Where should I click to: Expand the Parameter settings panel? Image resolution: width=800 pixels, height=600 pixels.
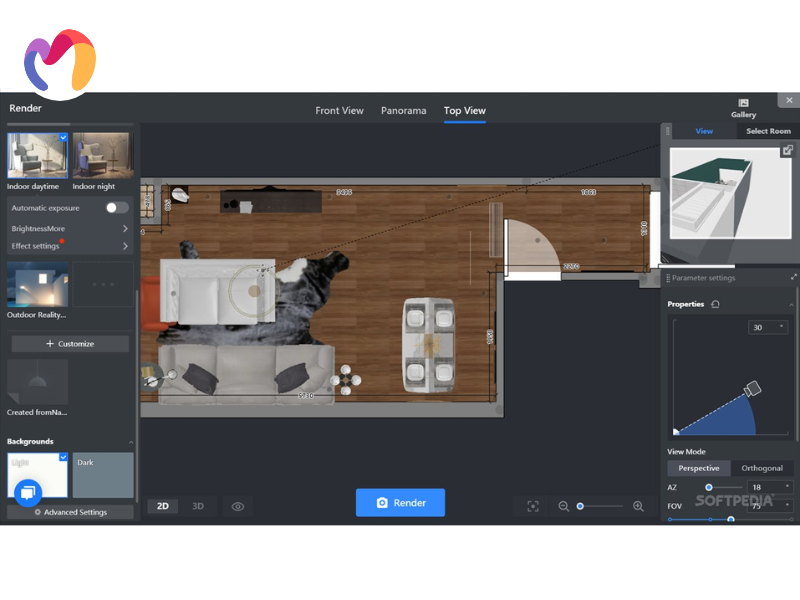tap(793, 277)
